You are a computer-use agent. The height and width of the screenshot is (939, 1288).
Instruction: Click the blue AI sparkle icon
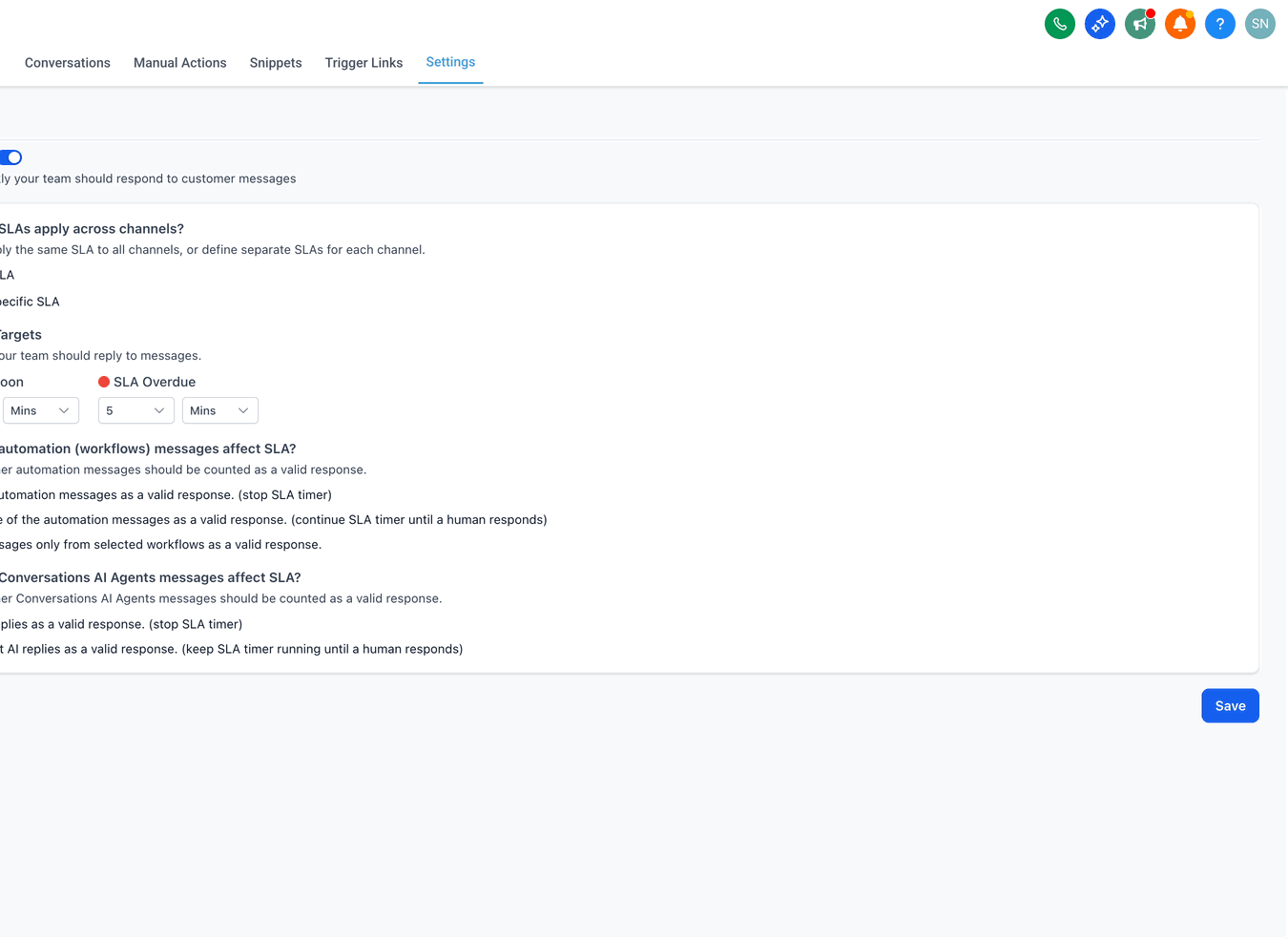point(1100,24)
